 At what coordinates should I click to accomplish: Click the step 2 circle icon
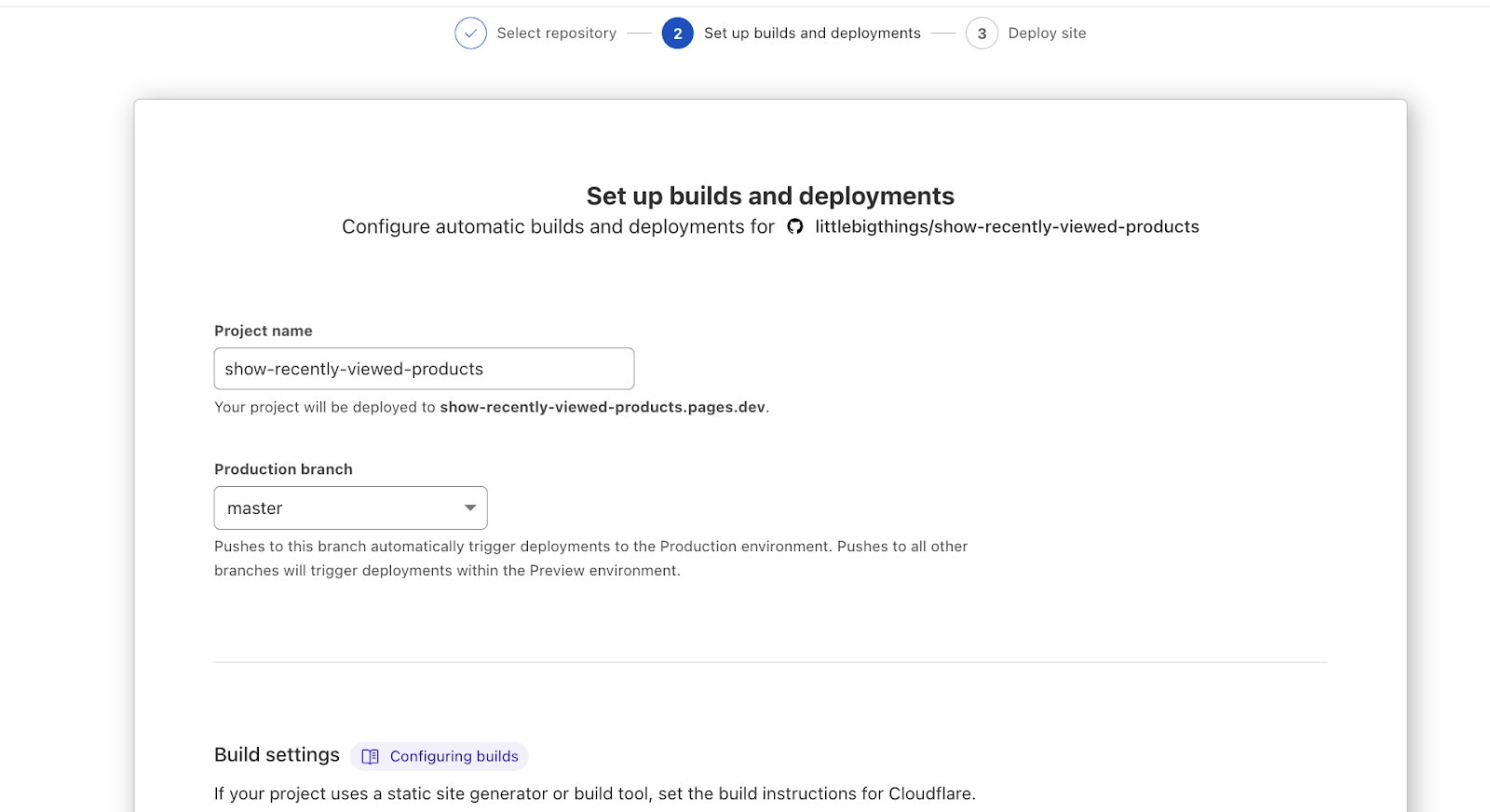(677, 34)
